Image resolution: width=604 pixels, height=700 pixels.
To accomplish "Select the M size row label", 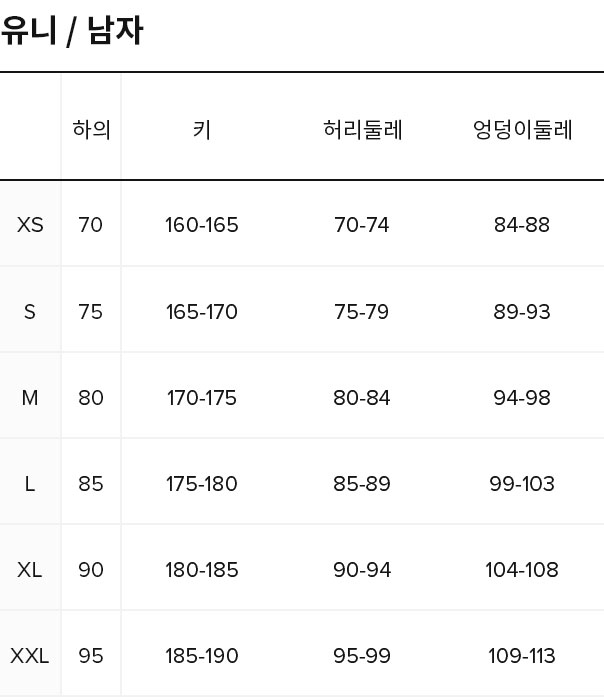I will 30,398.
